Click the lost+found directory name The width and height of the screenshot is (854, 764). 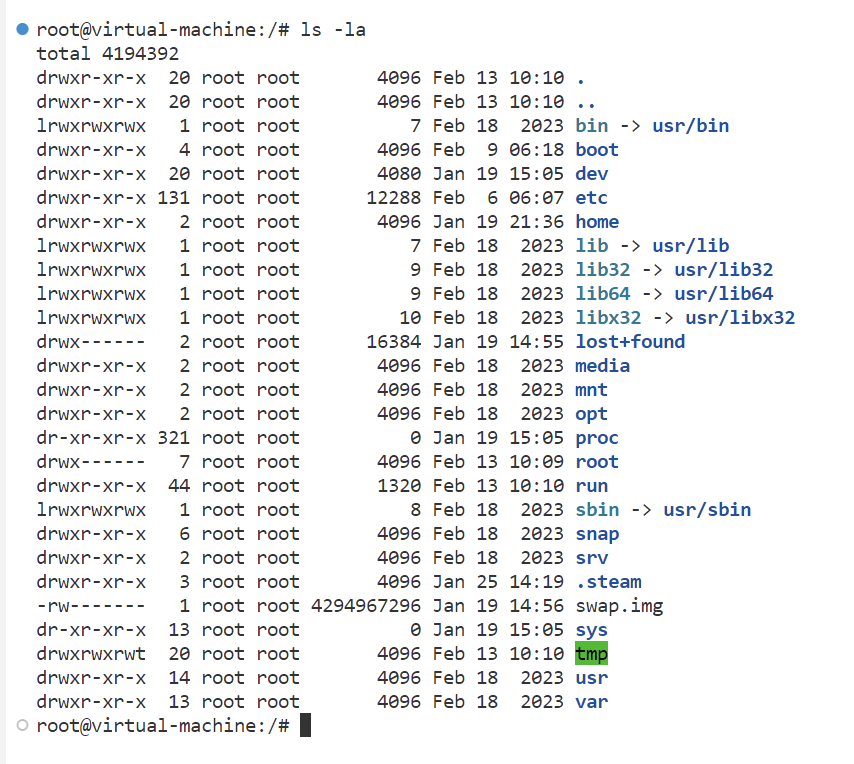point(630,341)
